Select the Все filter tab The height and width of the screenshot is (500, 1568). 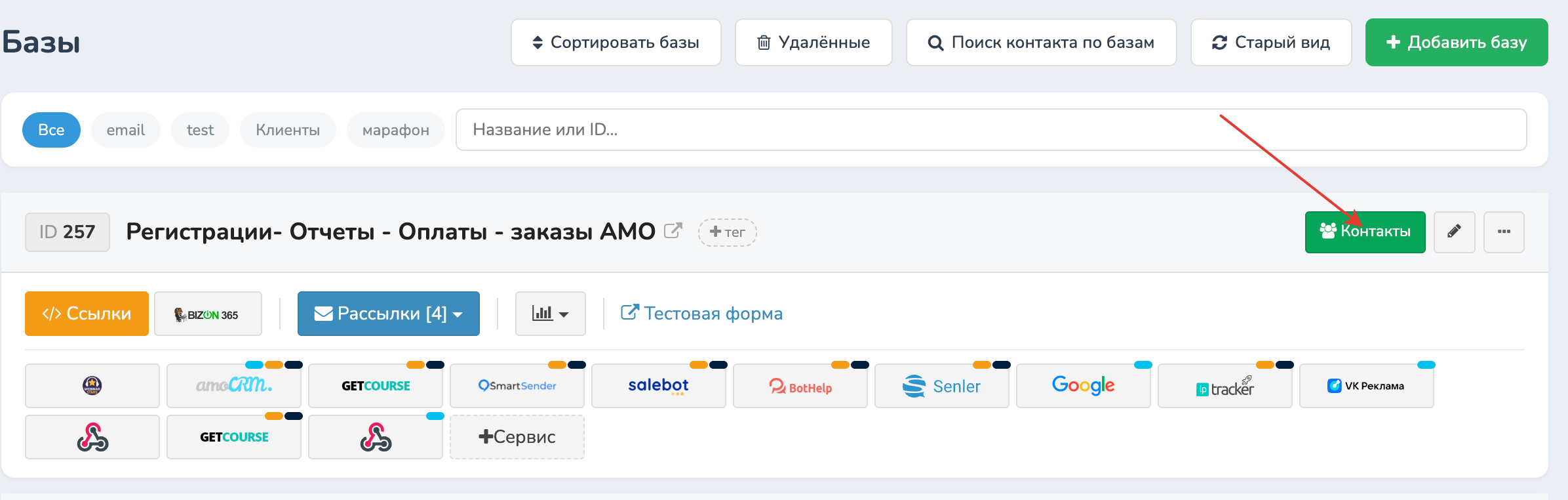point(51,130)
